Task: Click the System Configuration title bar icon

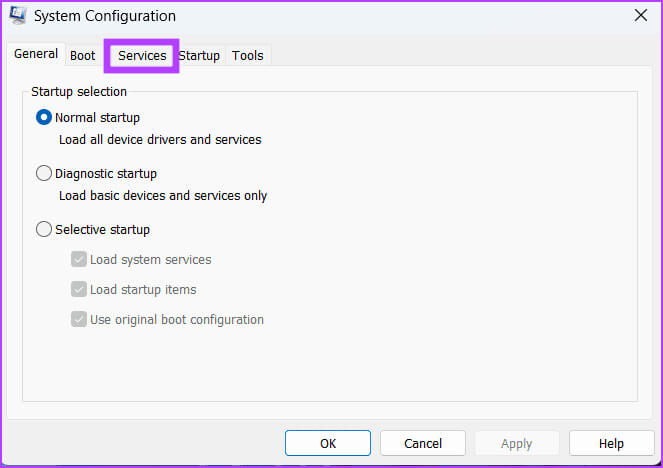Action: (x=18, y=15)
